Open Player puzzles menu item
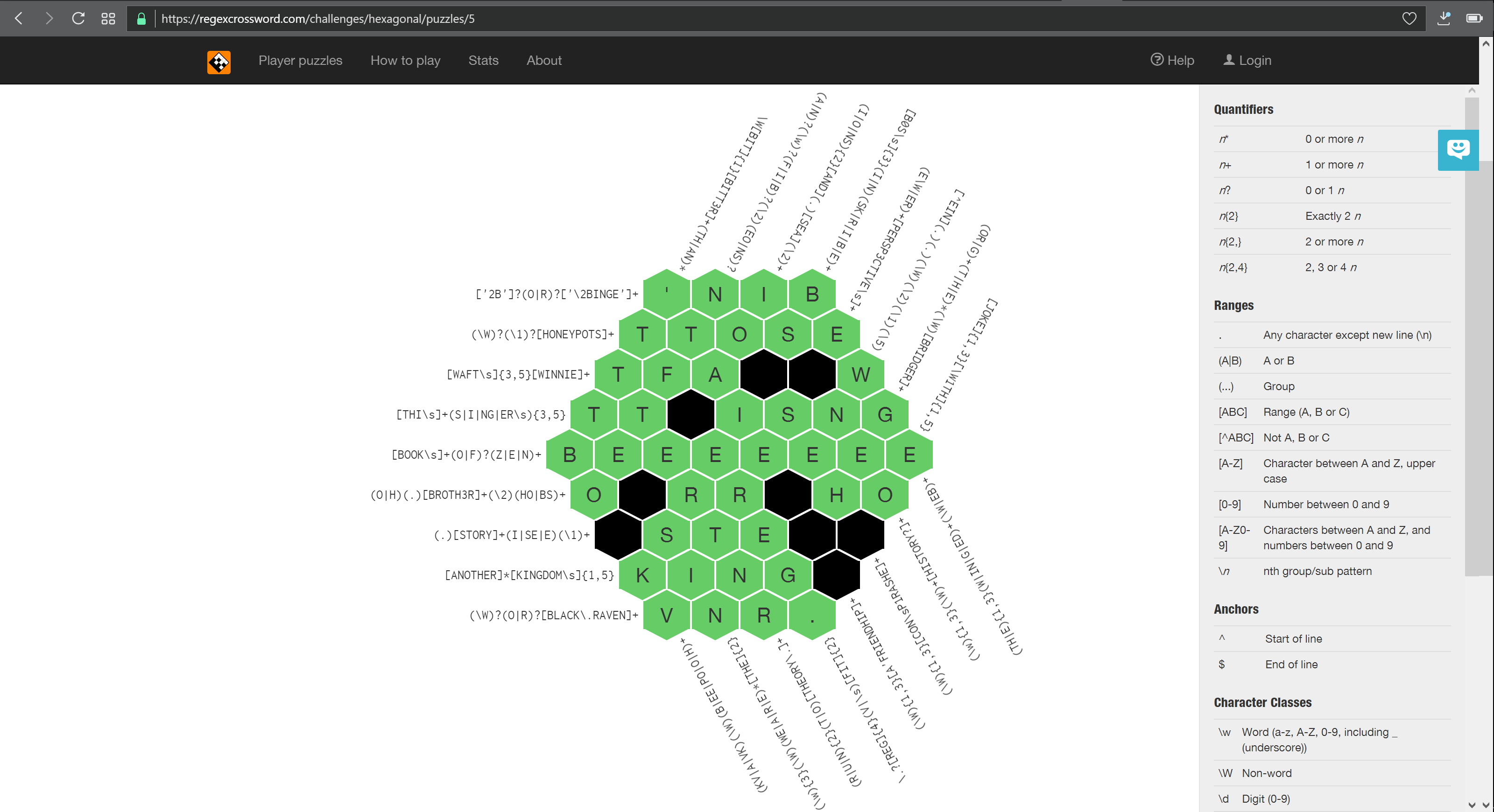 point(300,60)
